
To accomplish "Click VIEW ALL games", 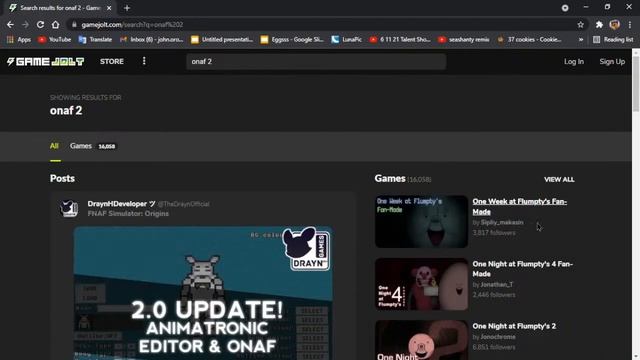I will [x=559, y=180].
